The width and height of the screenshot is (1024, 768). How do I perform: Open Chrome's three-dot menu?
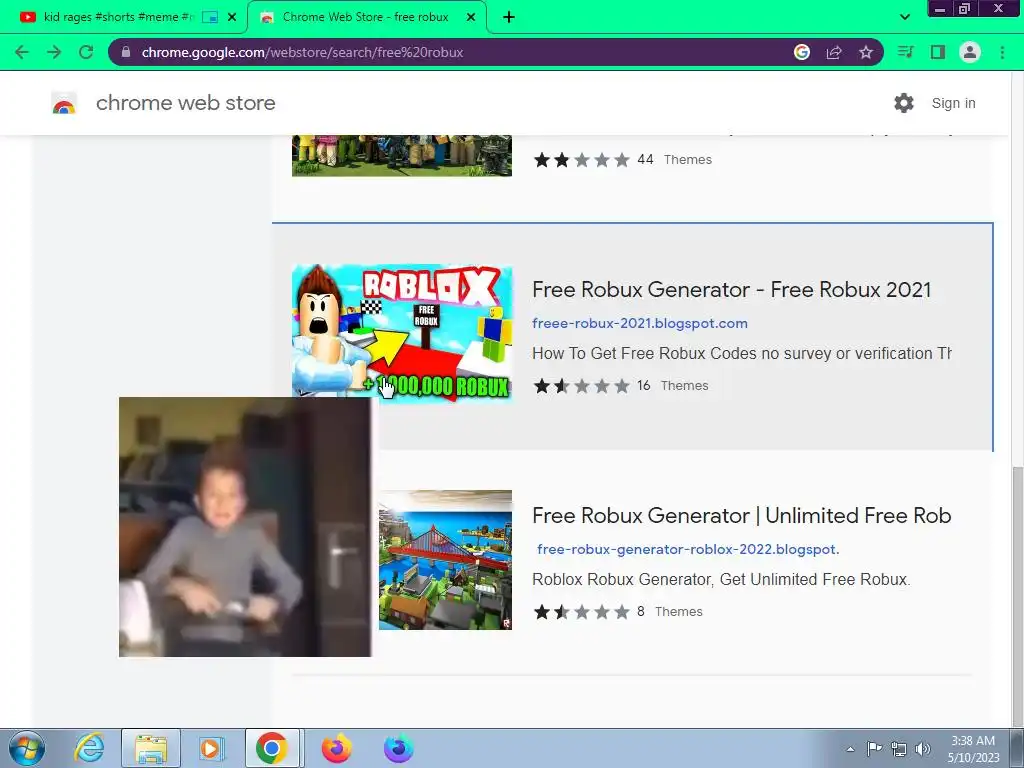[1002, 52]
